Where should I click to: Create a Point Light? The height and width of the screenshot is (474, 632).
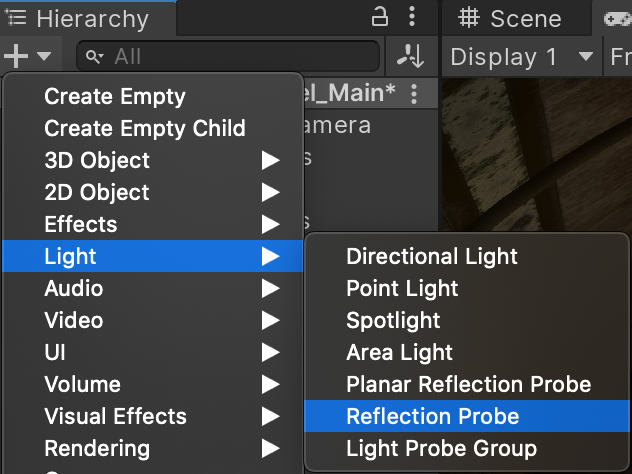pos(402,288)
